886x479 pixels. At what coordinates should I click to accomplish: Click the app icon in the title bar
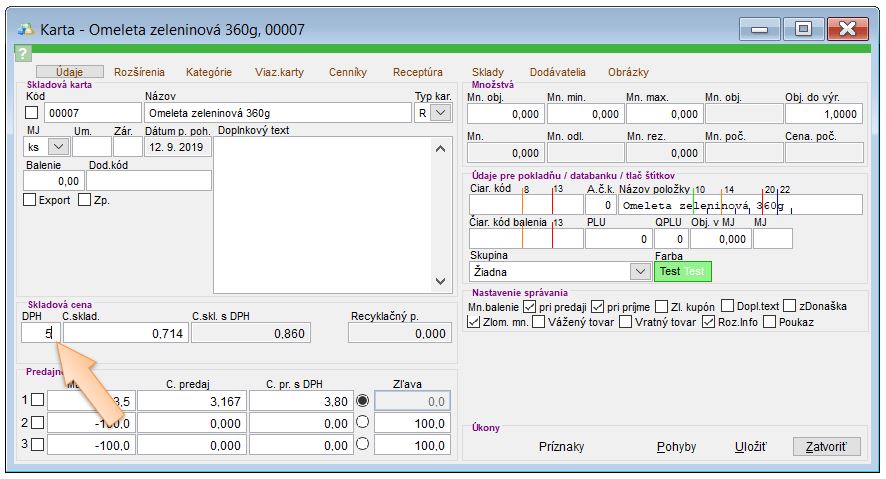[x=25, y=29]
